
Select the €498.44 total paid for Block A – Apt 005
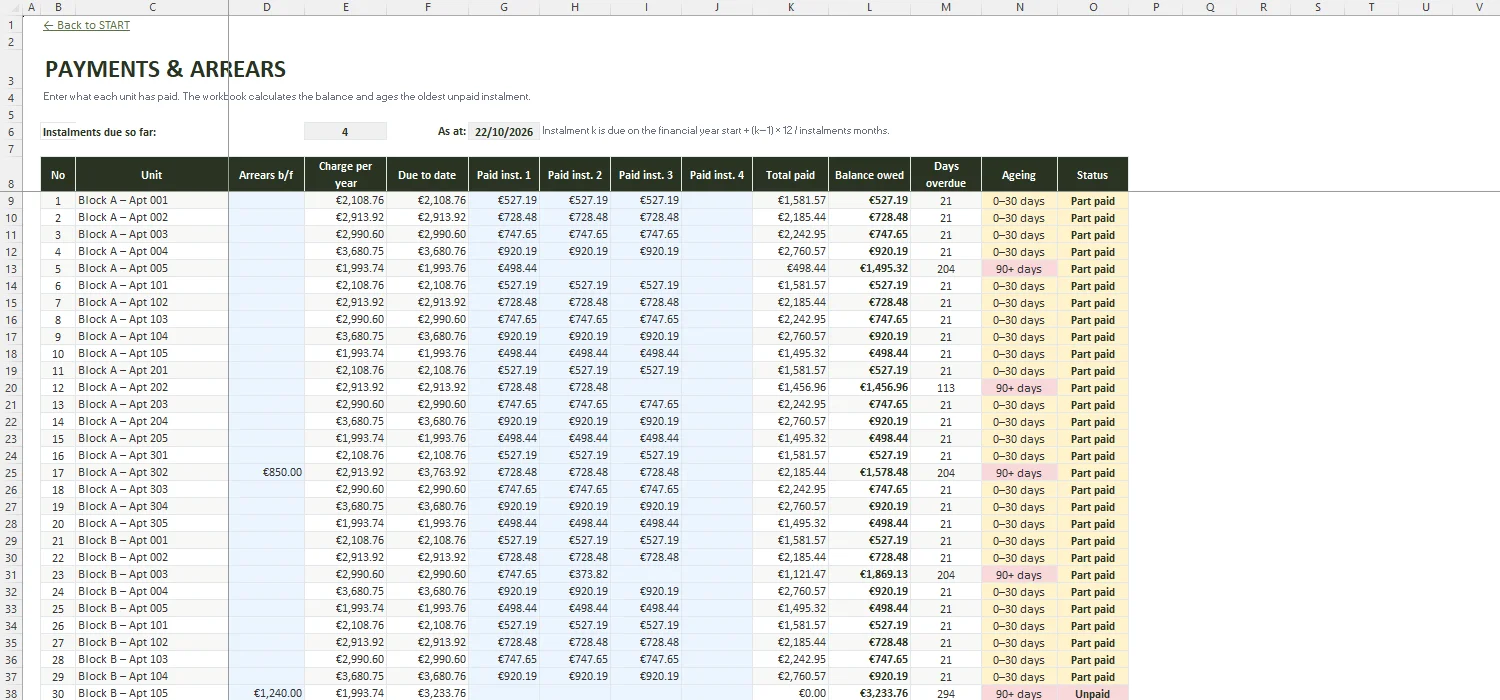pos(791,269)
